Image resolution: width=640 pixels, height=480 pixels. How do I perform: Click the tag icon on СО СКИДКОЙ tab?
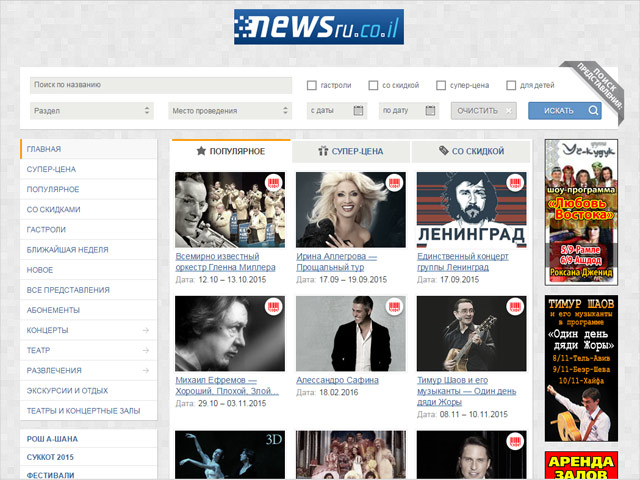(444, 151)
